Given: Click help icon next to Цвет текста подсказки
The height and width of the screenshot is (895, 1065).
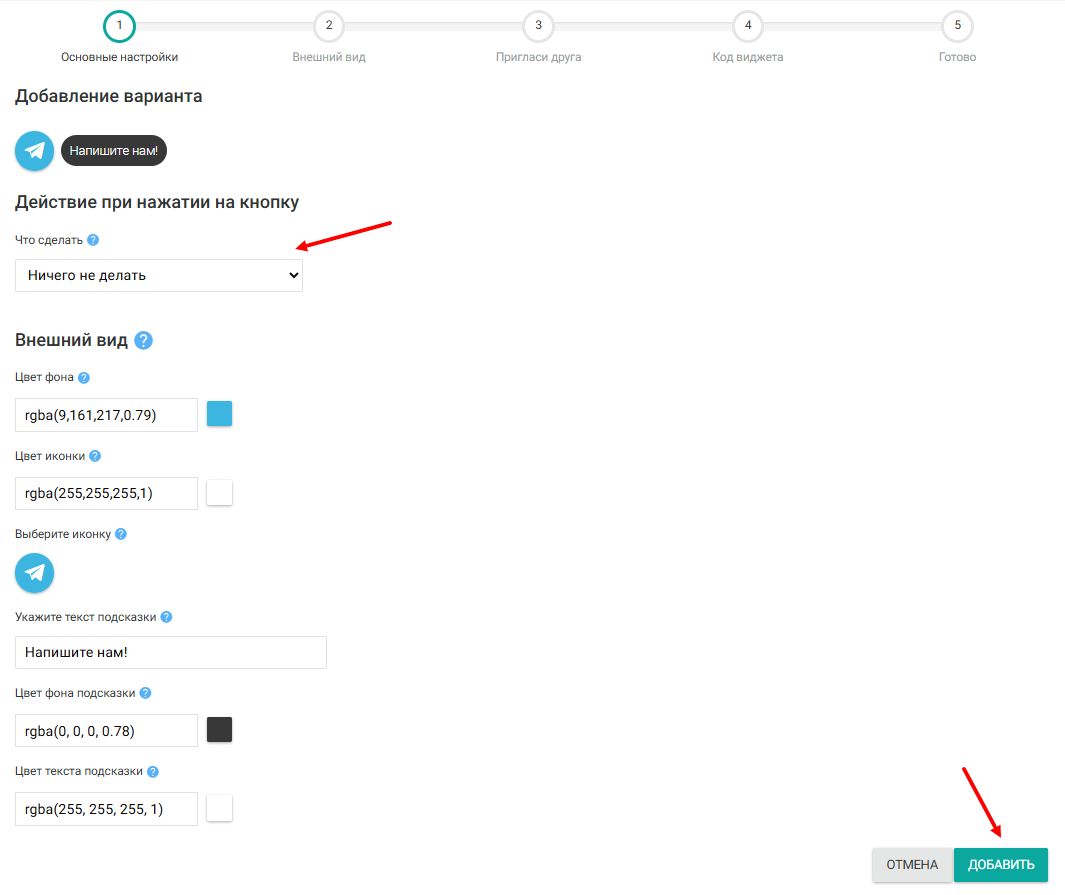Looking at the screenshot, I should click(x=153, y=772).
